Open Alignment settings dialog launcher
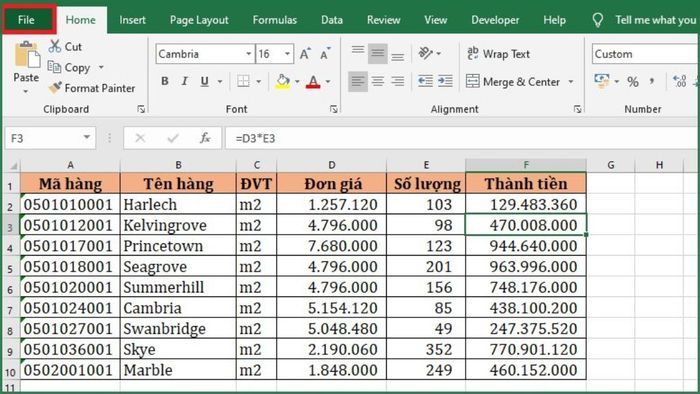 click(x=577, y=109)
